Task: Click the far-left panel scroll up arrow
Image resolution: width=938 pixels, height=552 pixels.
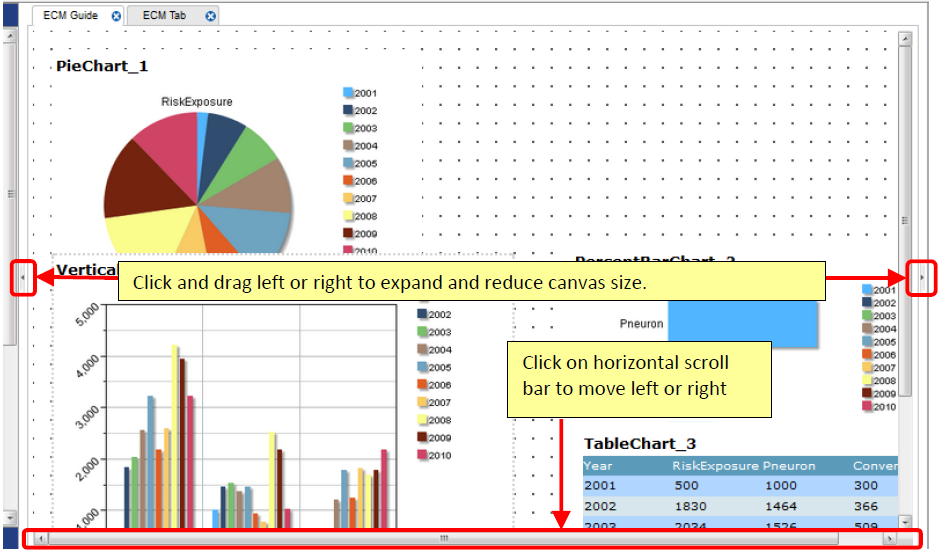Action: point(10,36)
